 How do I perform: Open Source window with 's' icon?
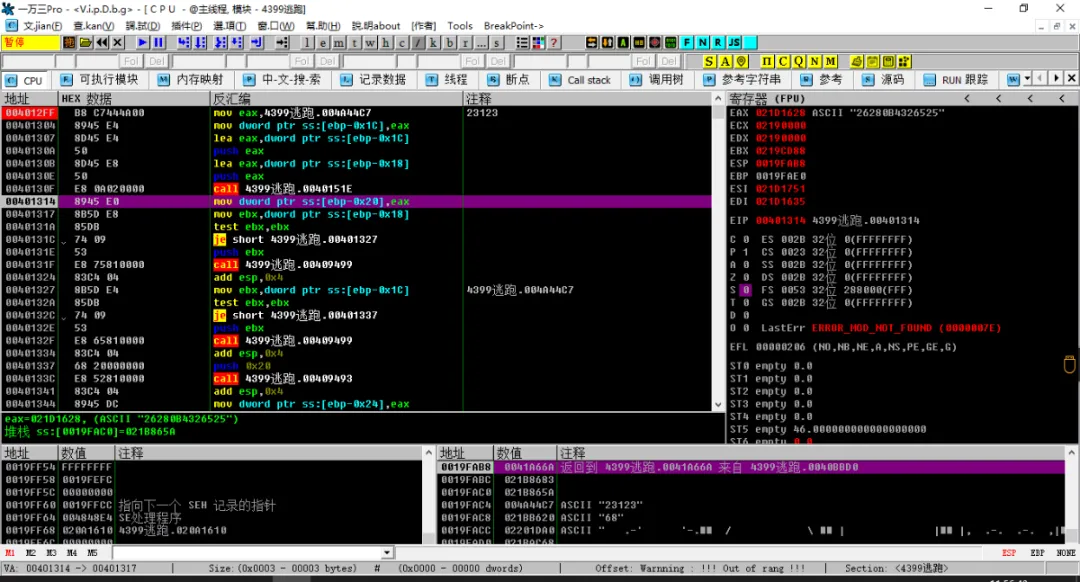(x=497, y=43)
